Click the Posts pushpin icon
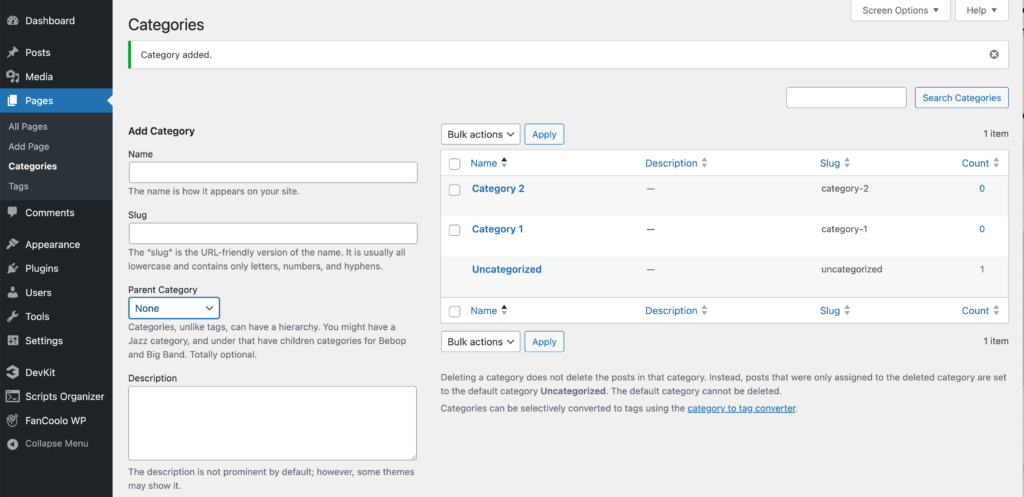 [12, 52]
